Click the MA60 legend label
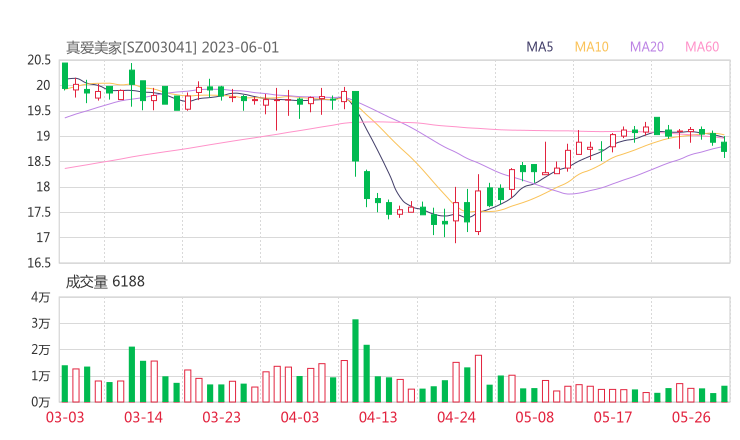This screenshot has height=440, width=740. pos(702,47)
